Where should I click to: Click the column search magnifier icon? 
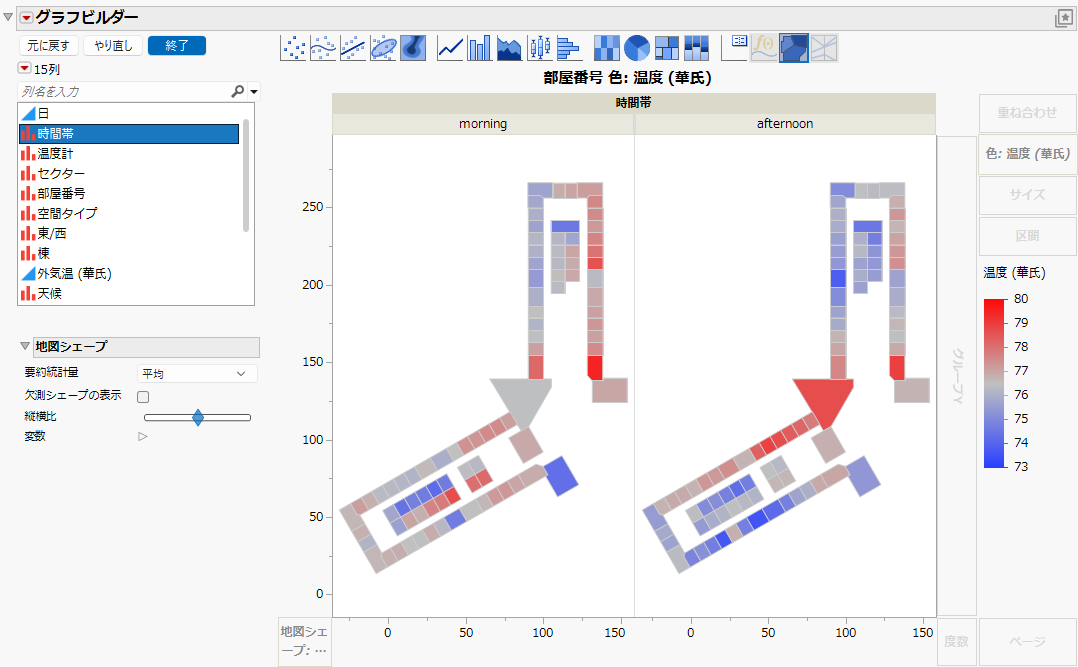pyautogui.click(x=237, y=91)
